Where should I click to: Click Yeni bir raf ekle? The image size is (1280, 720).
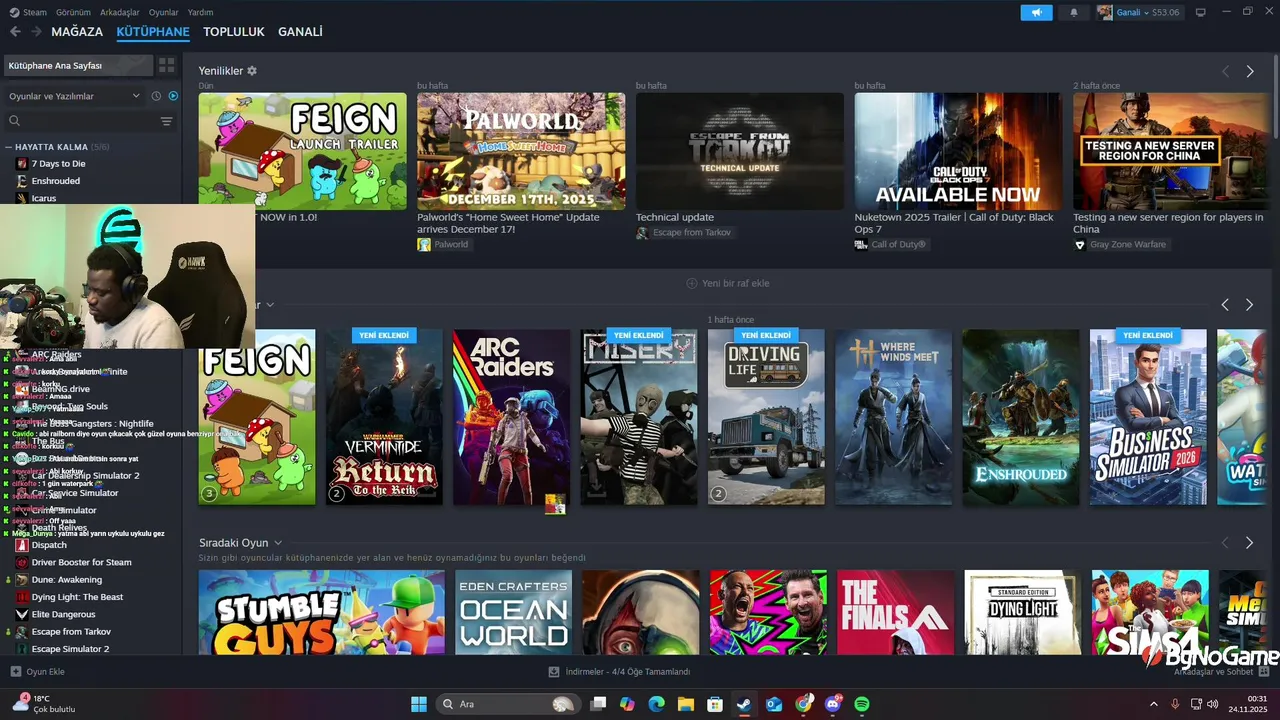click(x=728, y=283)
